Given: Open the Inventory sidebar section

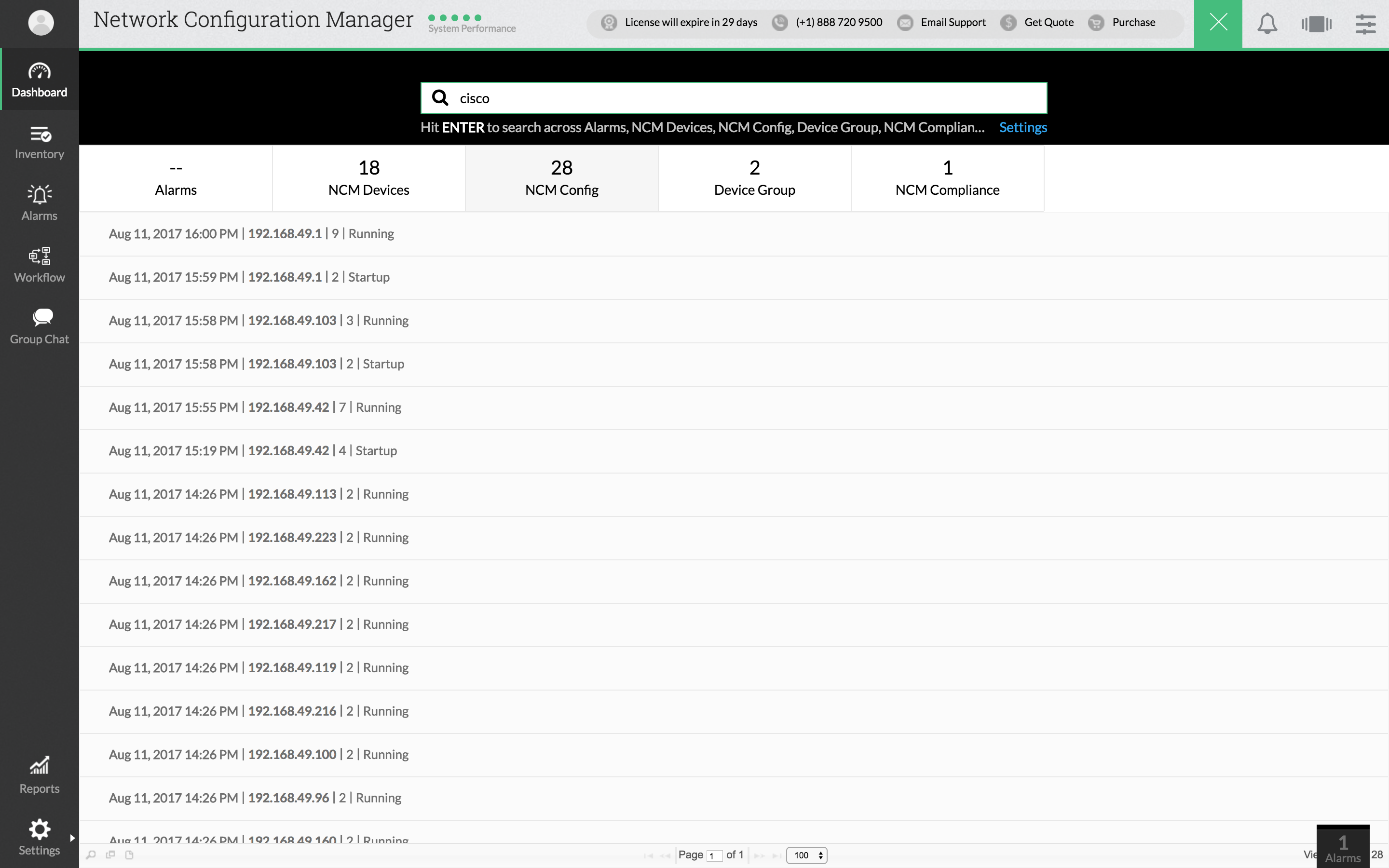Looking at the screenshot, I should 39,142.
